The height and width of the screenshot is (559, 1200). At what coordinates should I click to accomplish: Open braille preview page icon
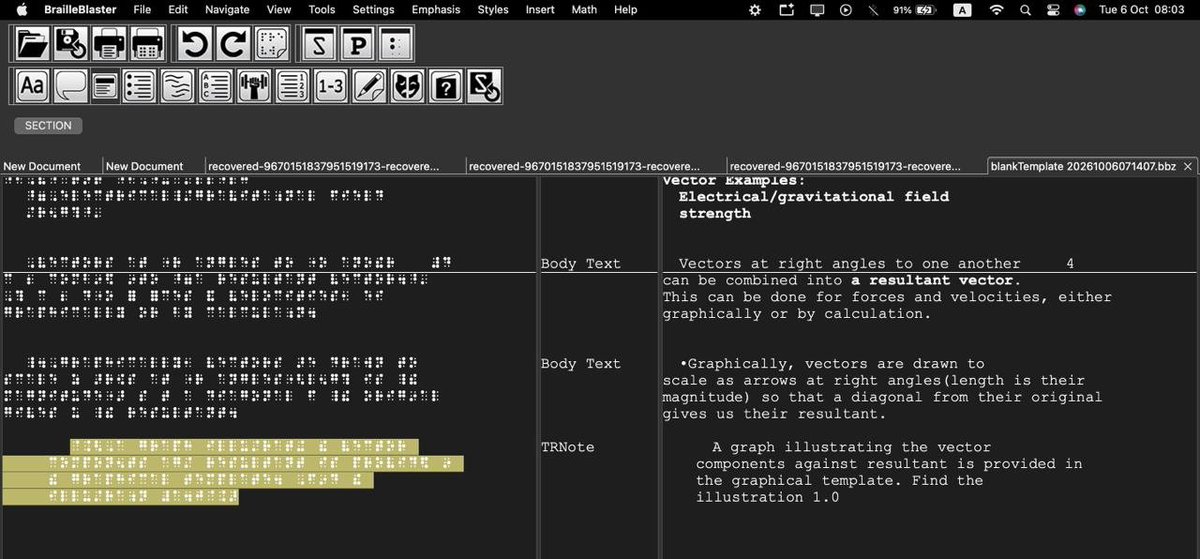click(271, 44)
